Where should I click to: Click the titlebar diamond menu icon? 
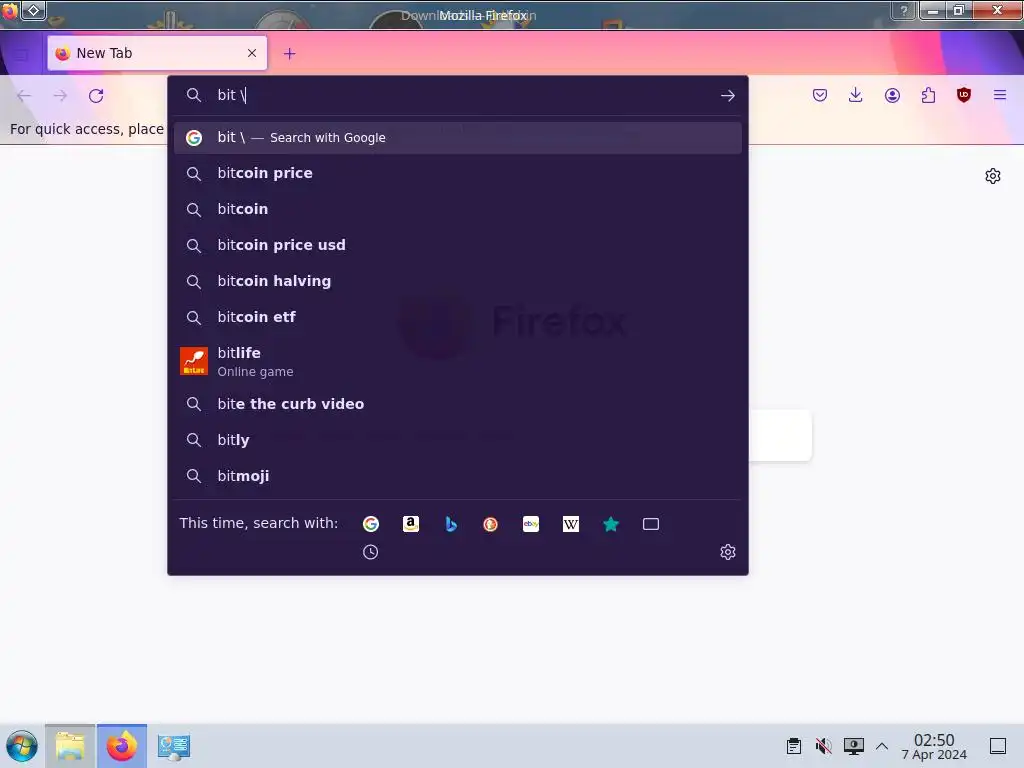pyautogui.click(x=33, y=10)
